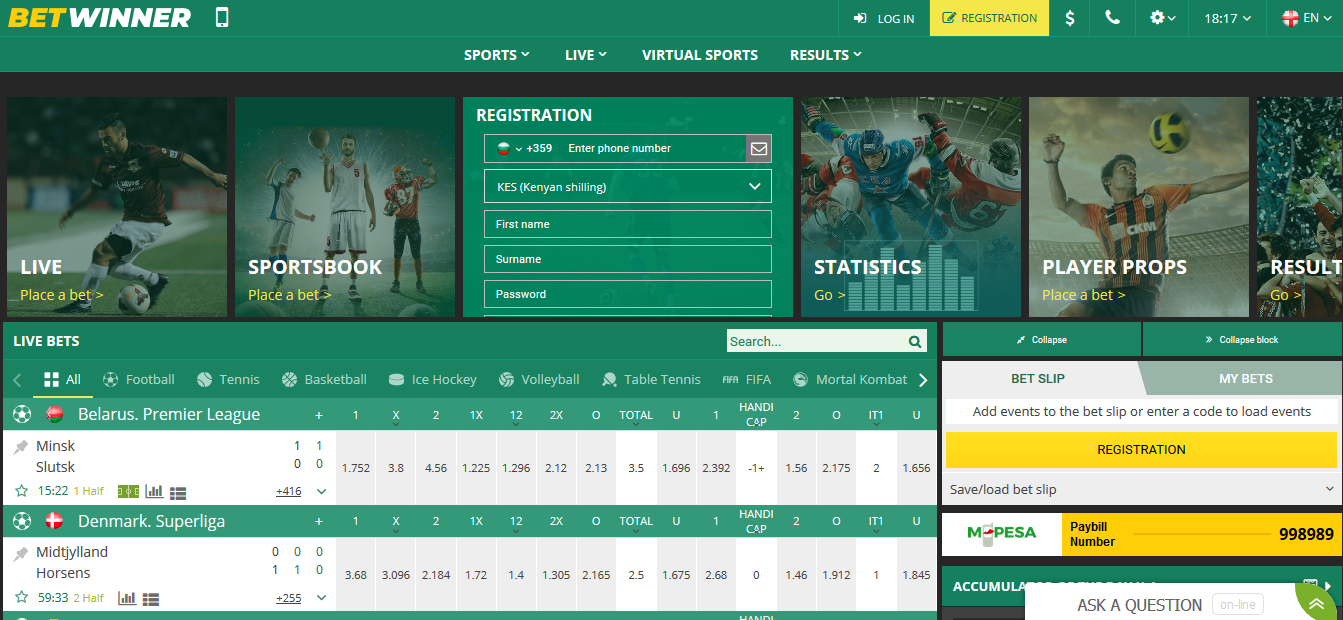Bet on 3.68 odds for Midtjylland
Image resolution: width=1343 pixels, height=620 pixels.
(x=355, y=575)
